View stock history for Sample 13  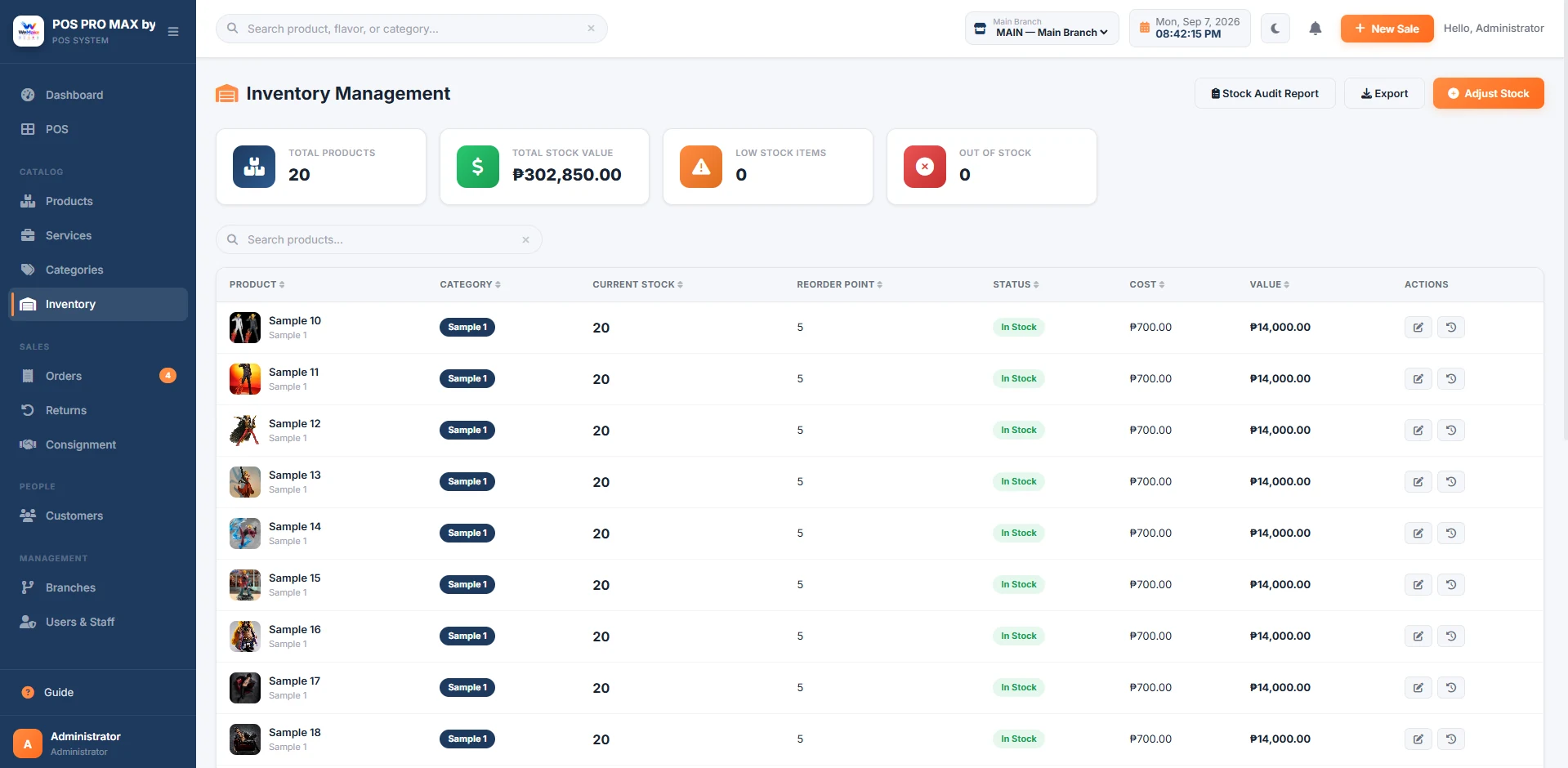1451,482
